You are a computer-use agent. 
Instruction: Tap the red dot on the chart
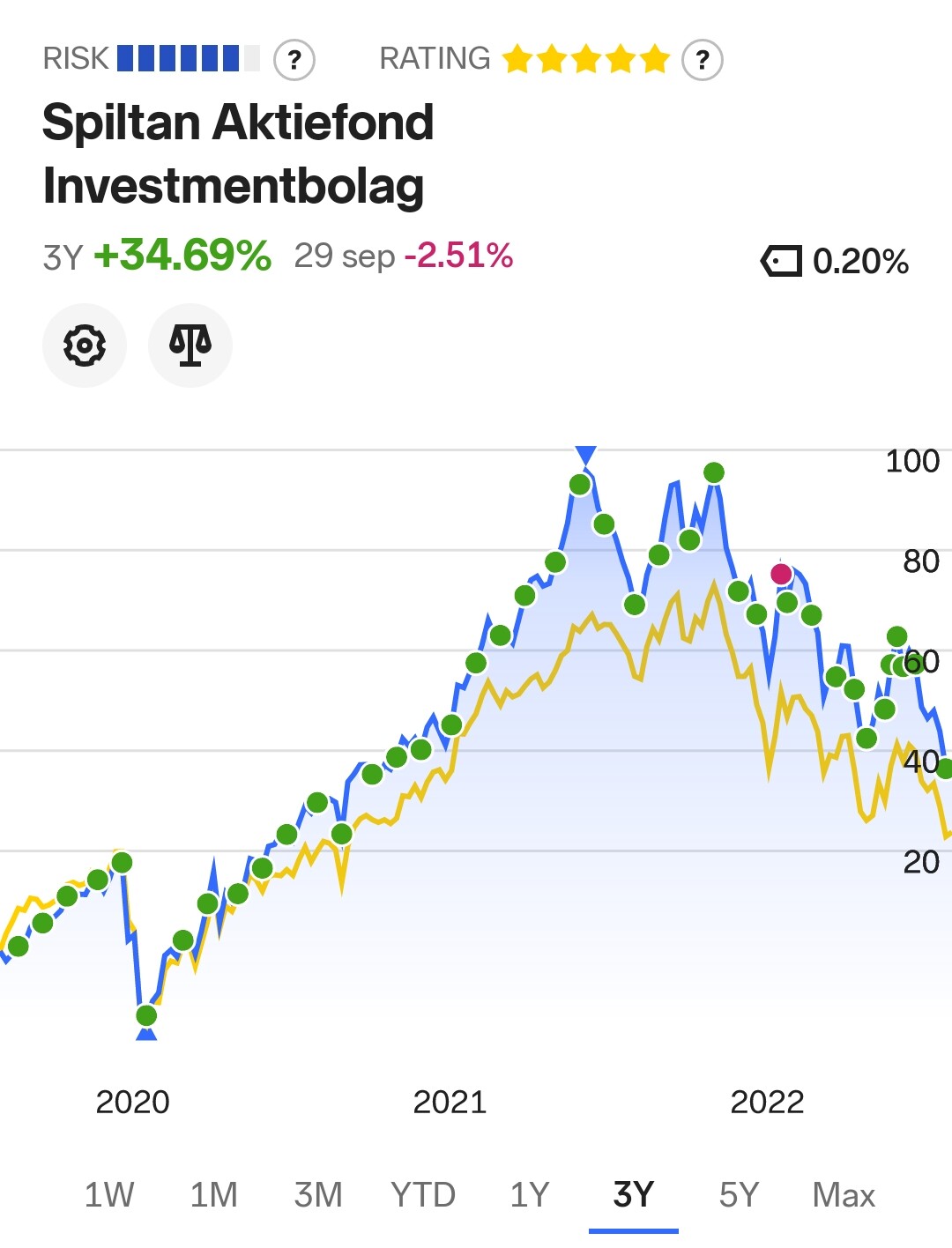tap(781, 575)
